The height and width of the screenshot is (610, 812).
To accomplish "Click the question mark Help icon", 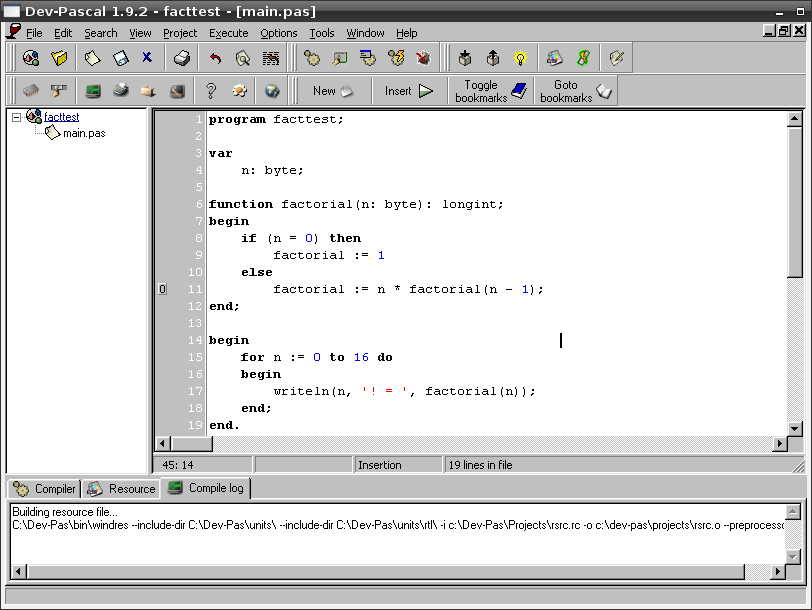I will click(x=211, y=91).
